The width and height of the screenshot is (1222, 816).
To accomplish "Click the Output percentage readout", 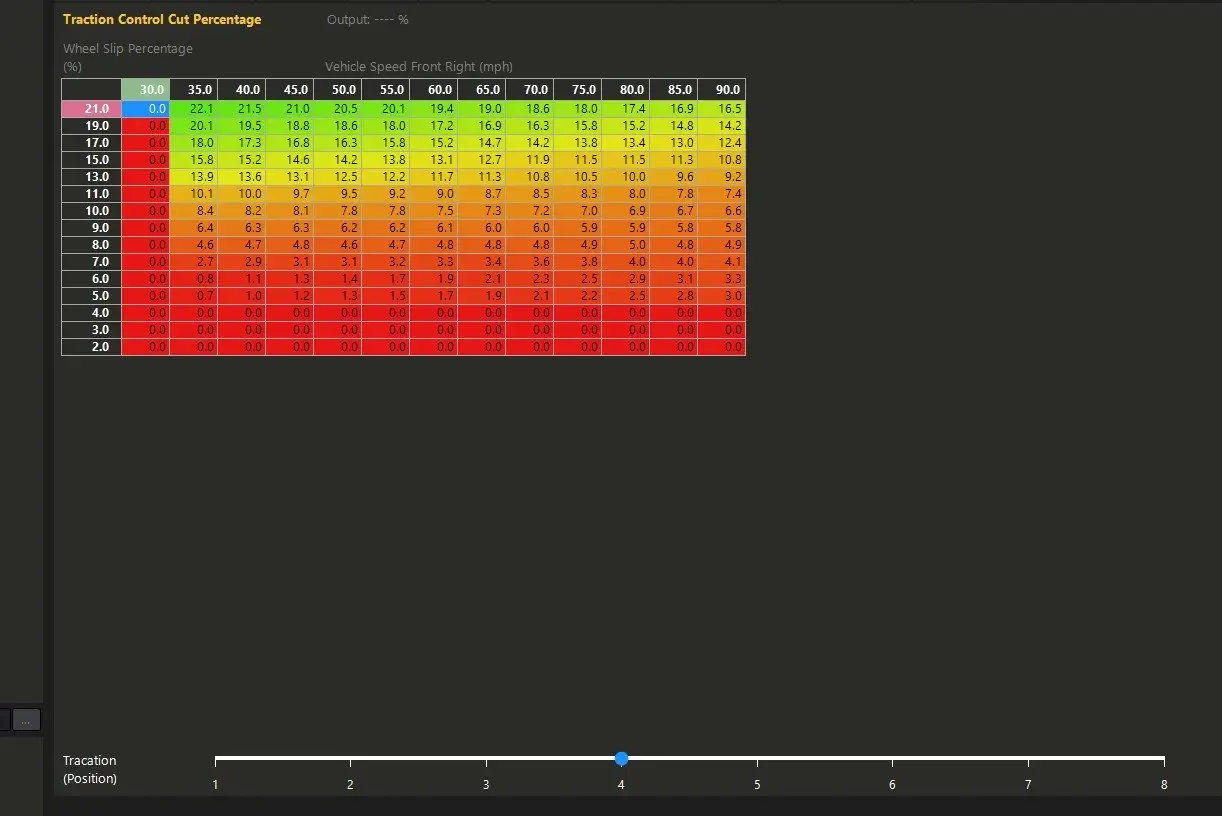I will pos(367,20).
